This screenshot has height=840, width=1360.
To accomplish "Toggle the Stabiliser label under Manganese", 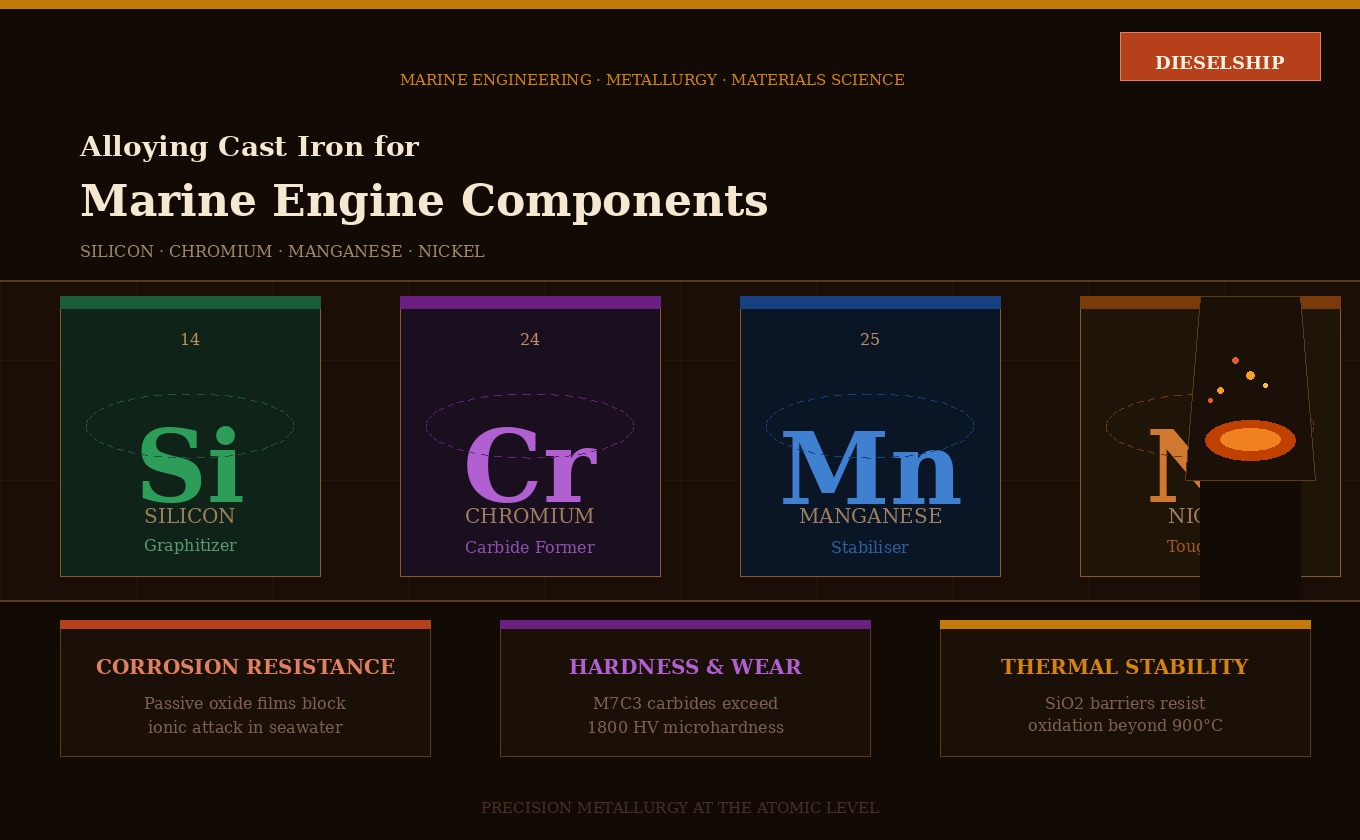I will (x=870, y=547).
